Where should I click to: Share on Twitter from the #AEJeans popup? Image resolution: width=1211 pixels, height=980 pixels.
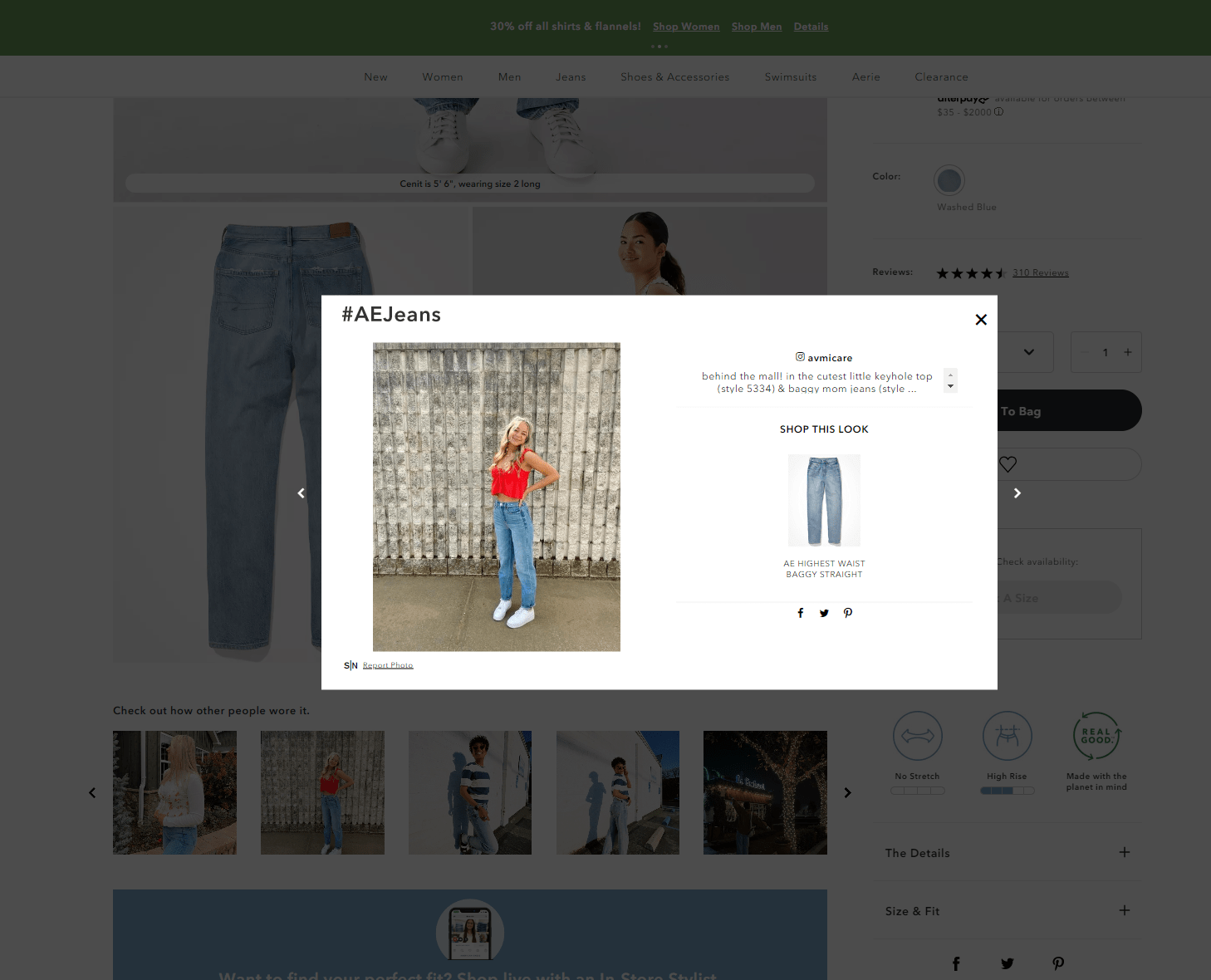(824, 613)
